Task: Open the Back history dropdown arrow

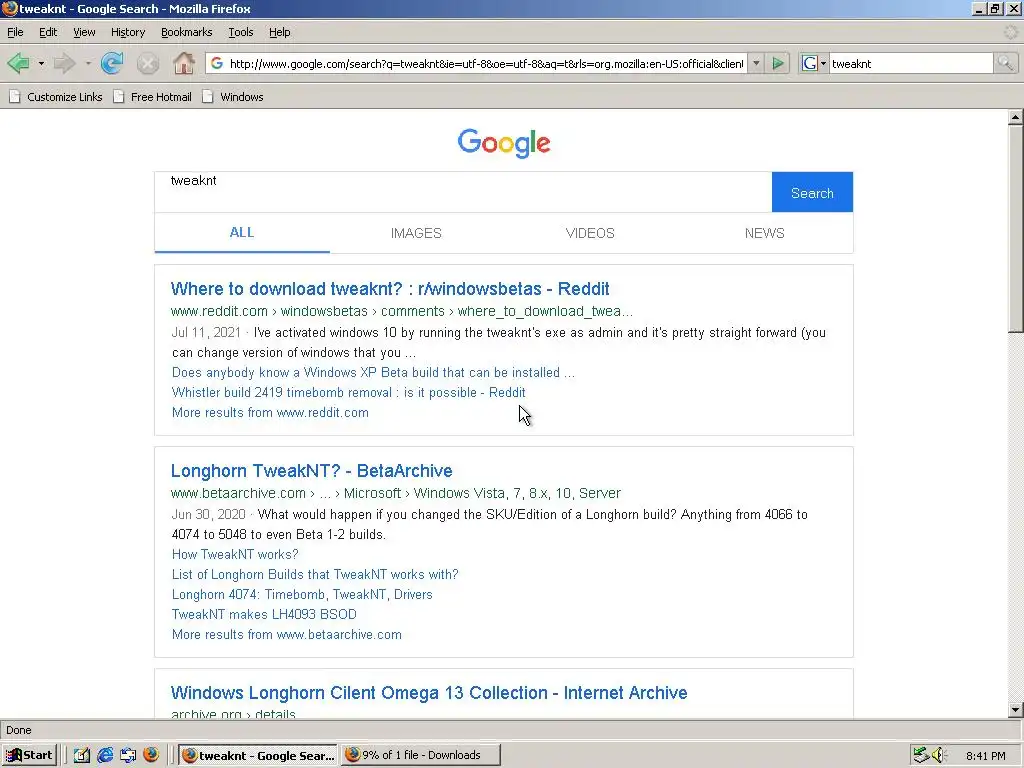Action: (41, 63)
